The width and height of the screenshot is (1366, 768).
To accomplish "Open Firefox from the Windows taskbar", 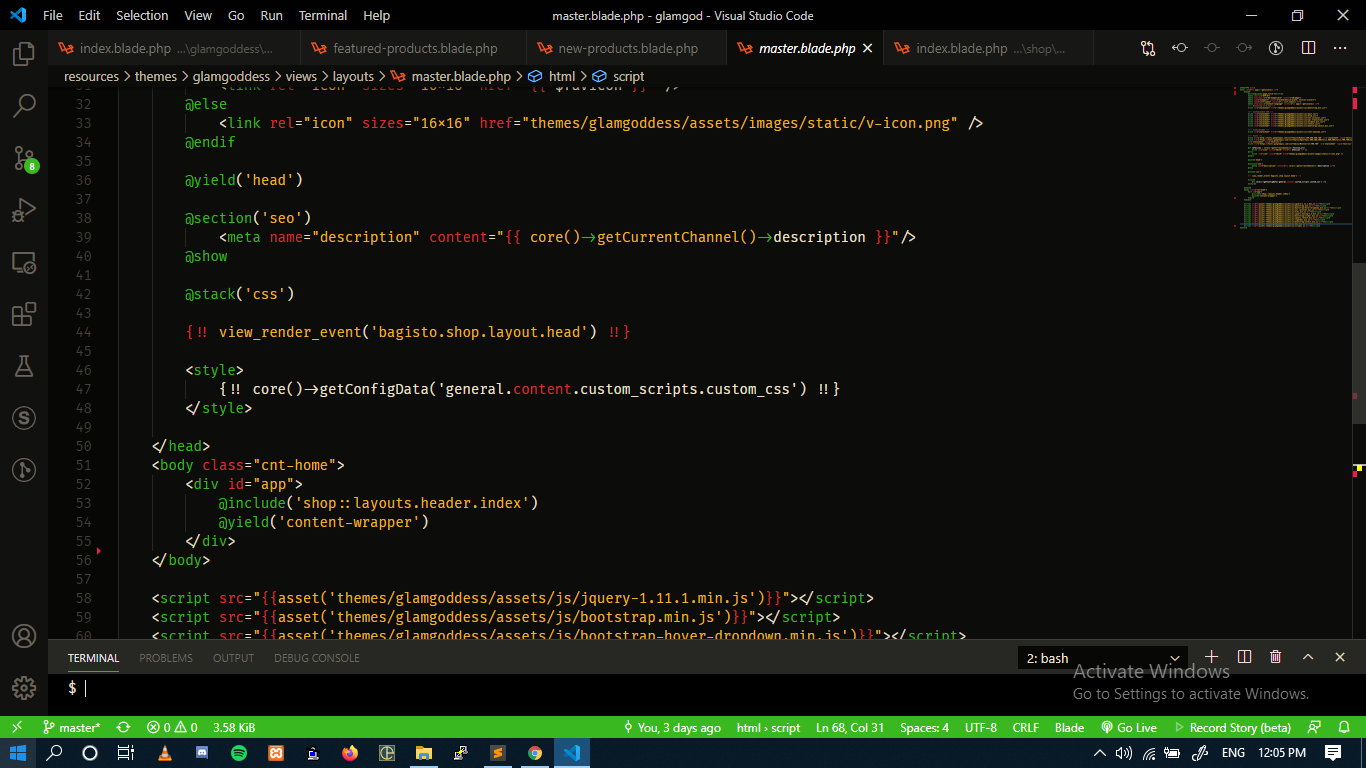I will click(x=350, y=753).
